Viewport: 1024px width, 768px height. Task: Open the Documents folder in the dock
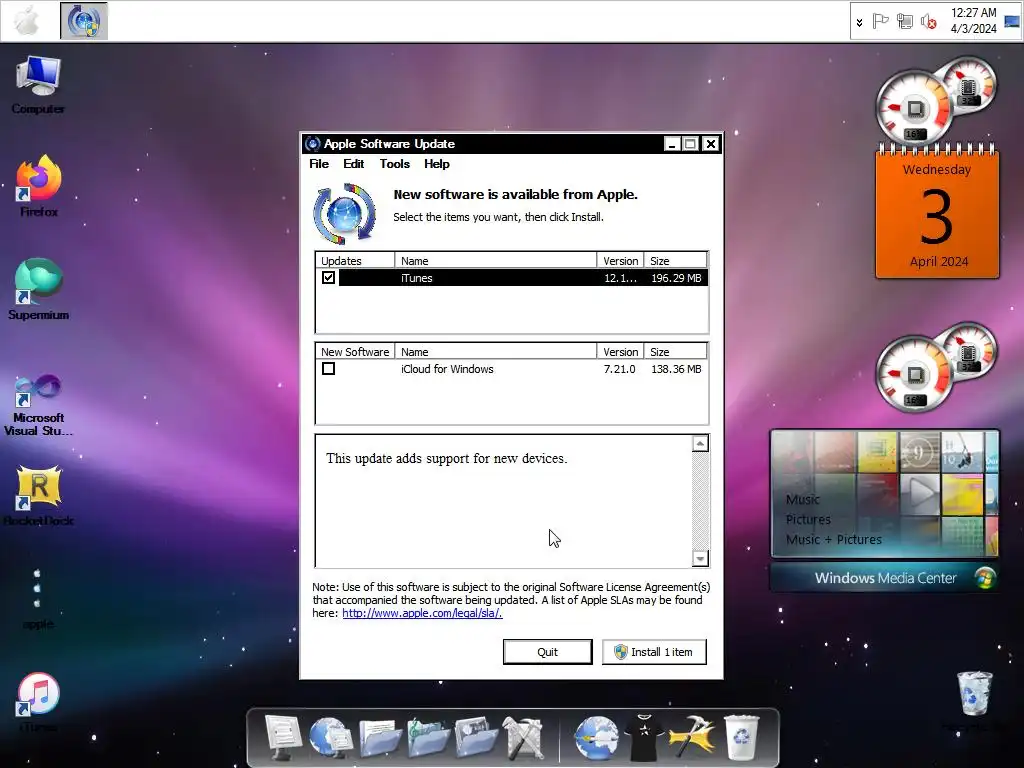pyautogui.click(x=379, y=738)
